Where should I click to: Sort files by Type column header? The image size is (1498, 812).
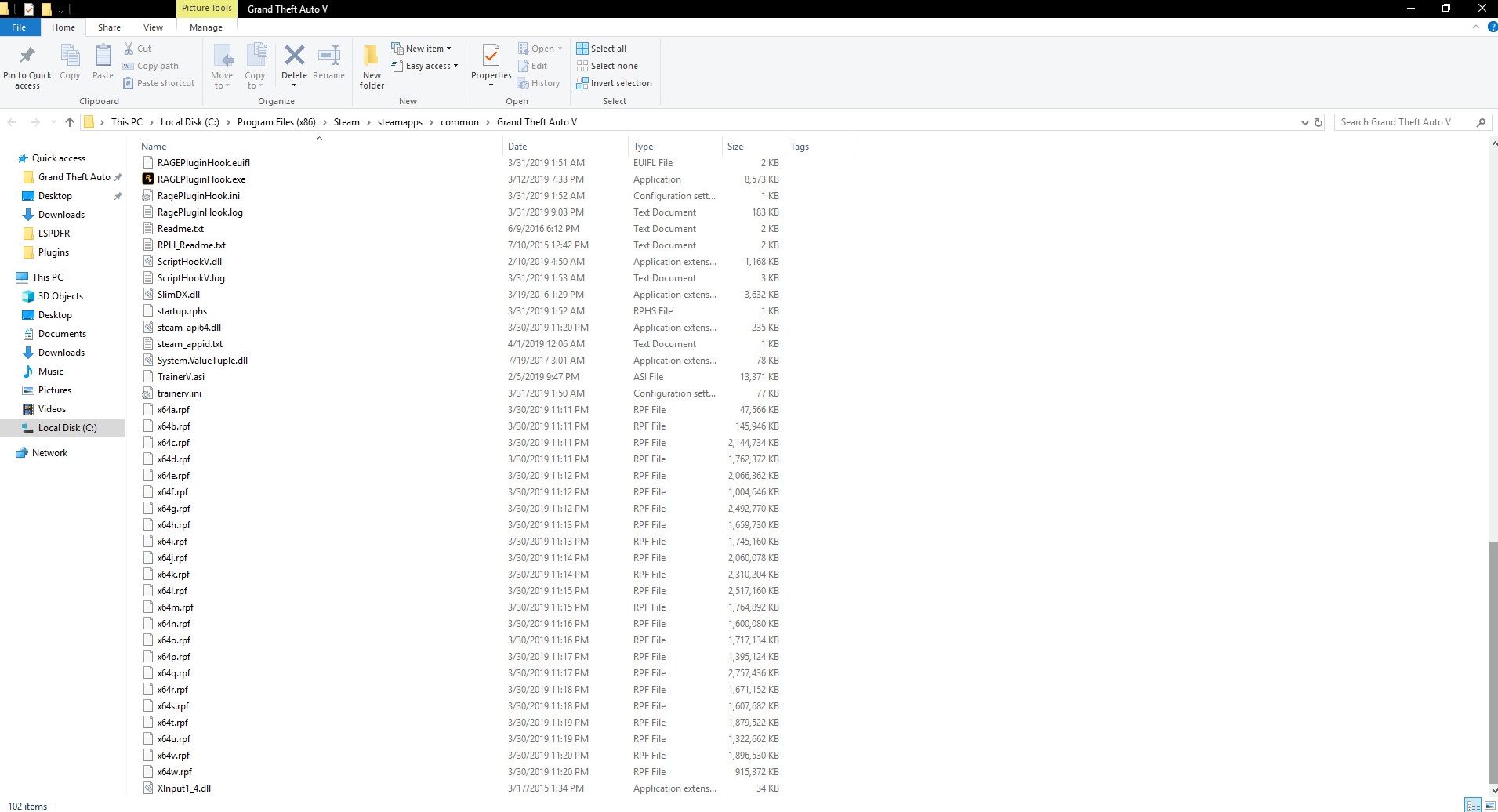point(675,147)
